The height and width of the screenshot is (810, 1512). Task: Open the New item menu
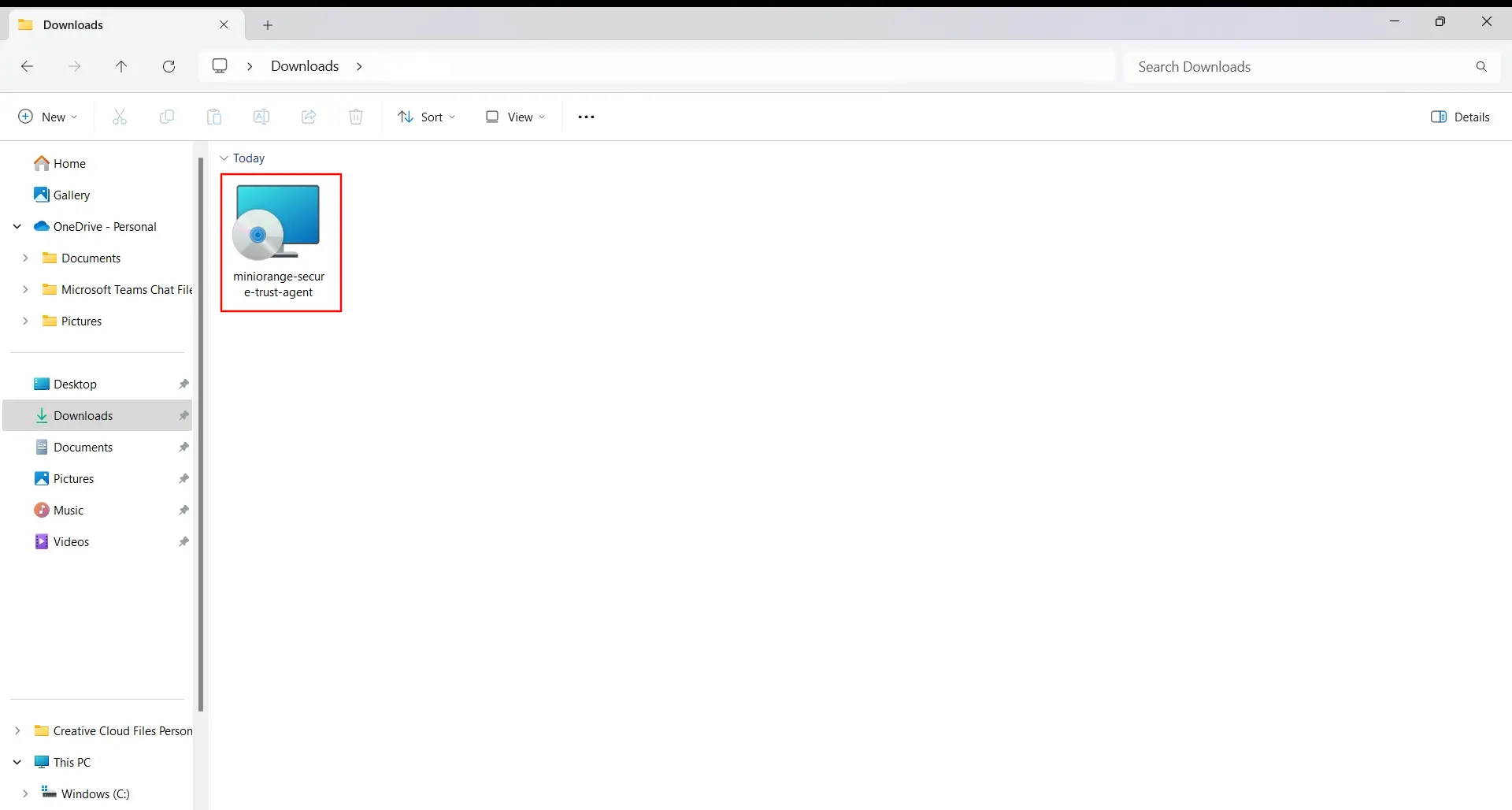tap(46, 116)
